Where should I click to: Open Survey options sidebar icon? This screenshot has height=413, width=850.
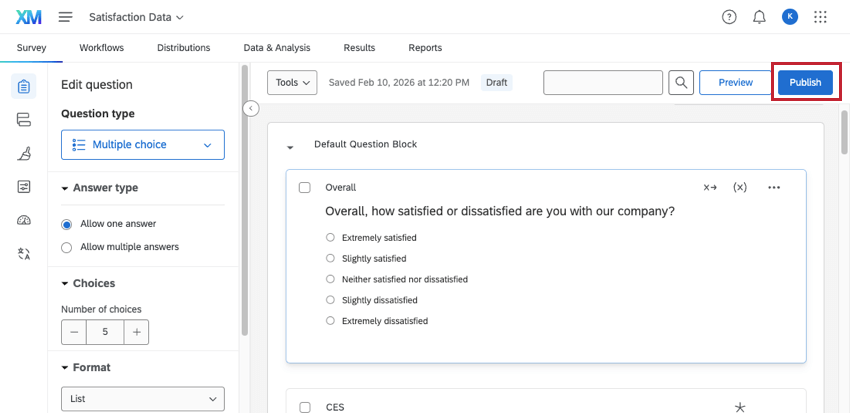click(x=24, y=187)
